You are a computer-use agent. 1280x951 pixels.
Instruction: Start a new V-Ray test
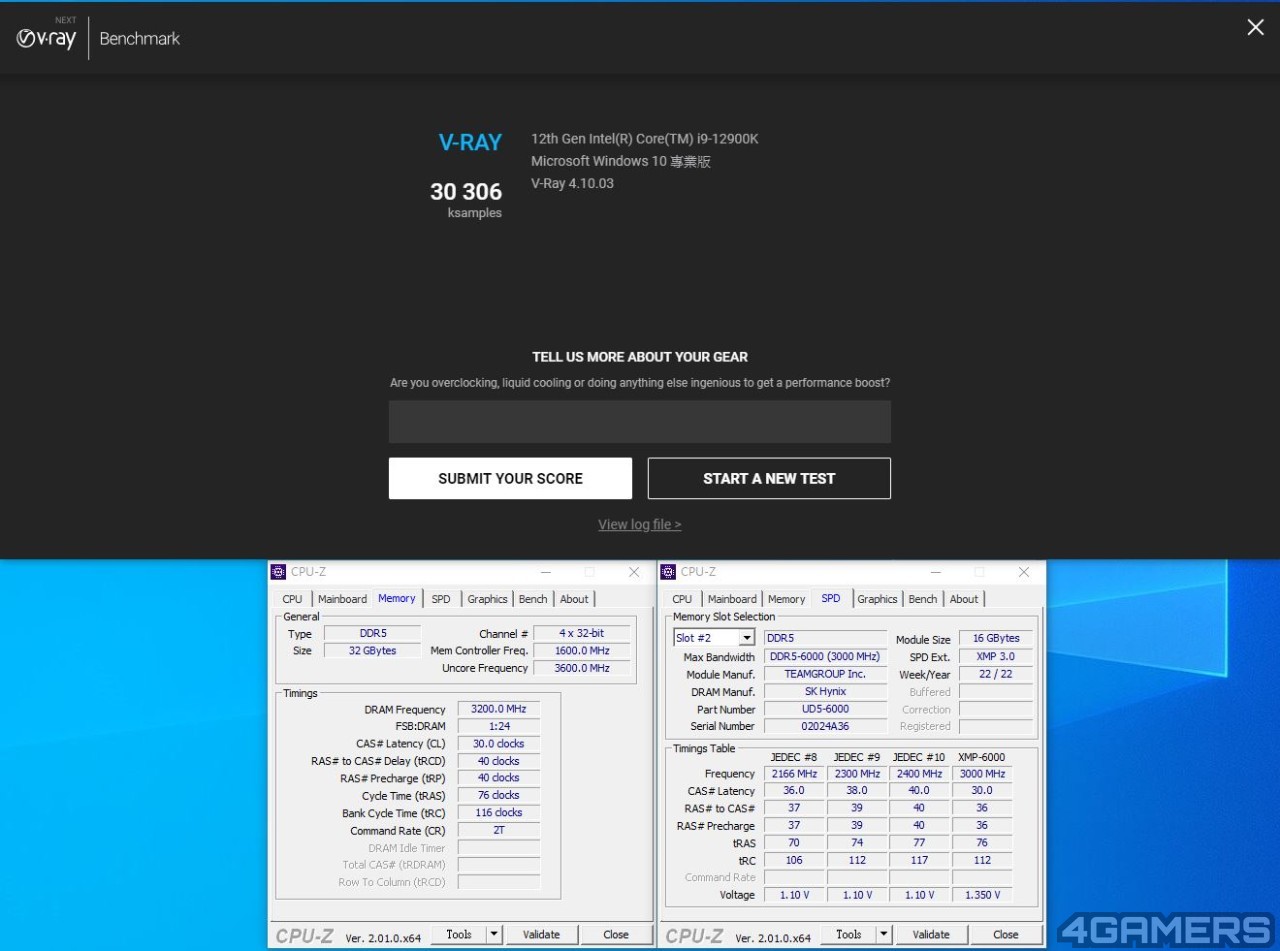coord(769,478)
